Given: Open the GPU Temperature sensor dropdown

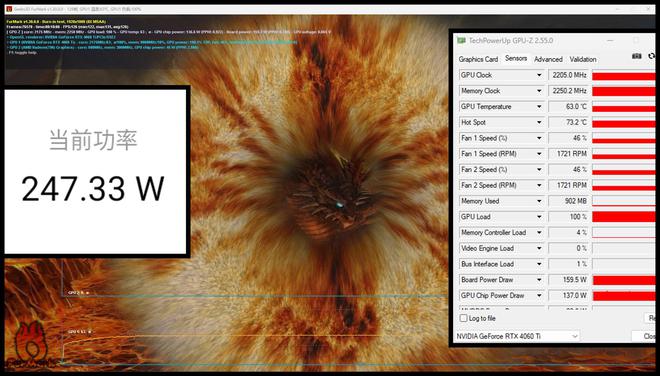Looking at the screenshot, I should click(x=539, y=107).
